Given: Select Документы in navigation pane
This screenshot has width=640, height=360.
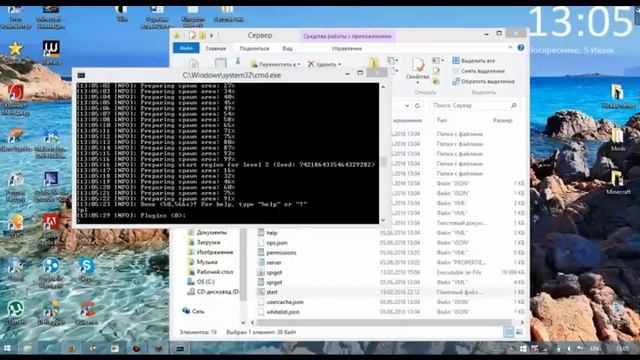Looking at the screenshot, I should [x=207, y=232].
